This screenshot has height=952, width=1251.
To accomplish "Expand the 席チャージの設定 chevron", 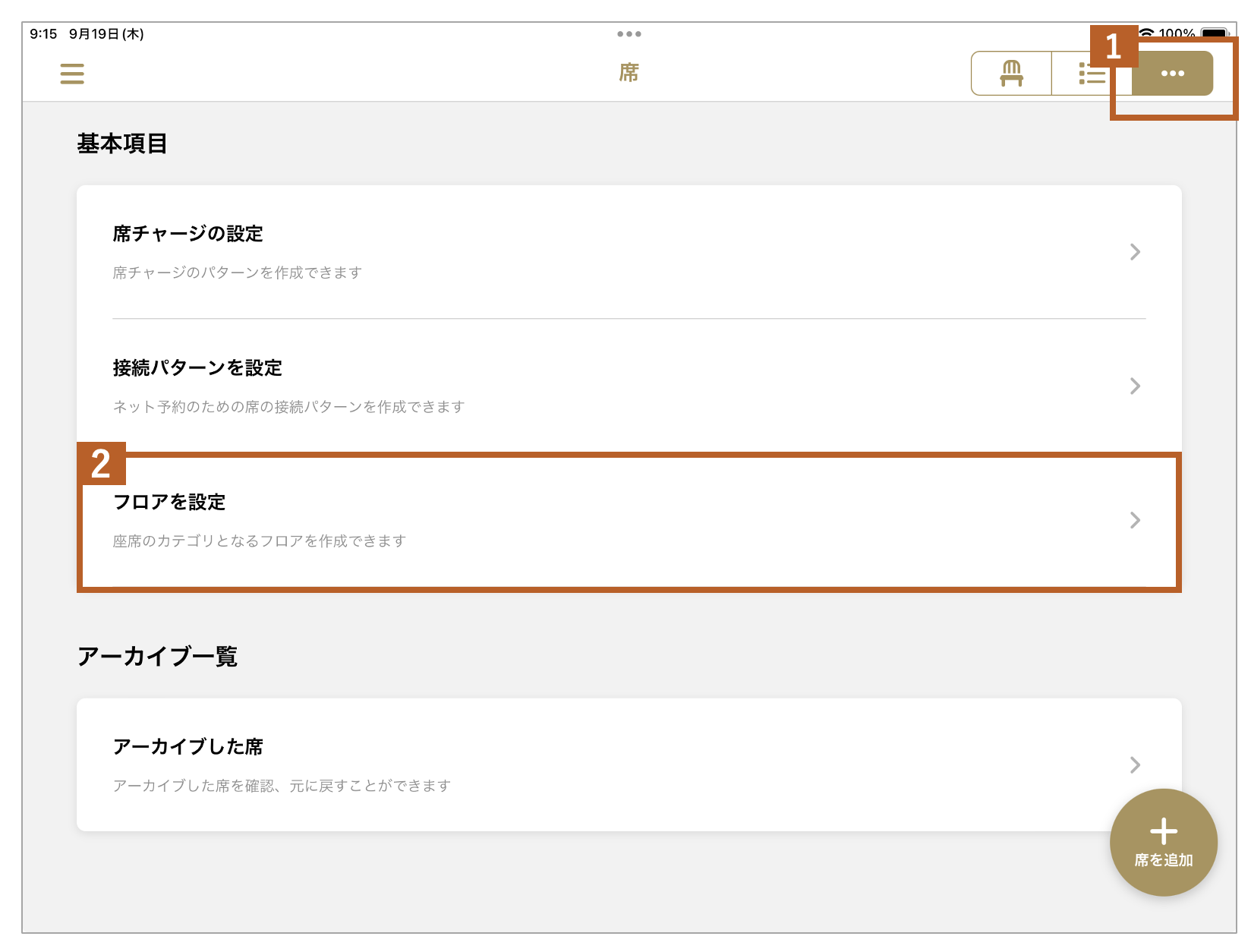I will [x=1135, y=252].
